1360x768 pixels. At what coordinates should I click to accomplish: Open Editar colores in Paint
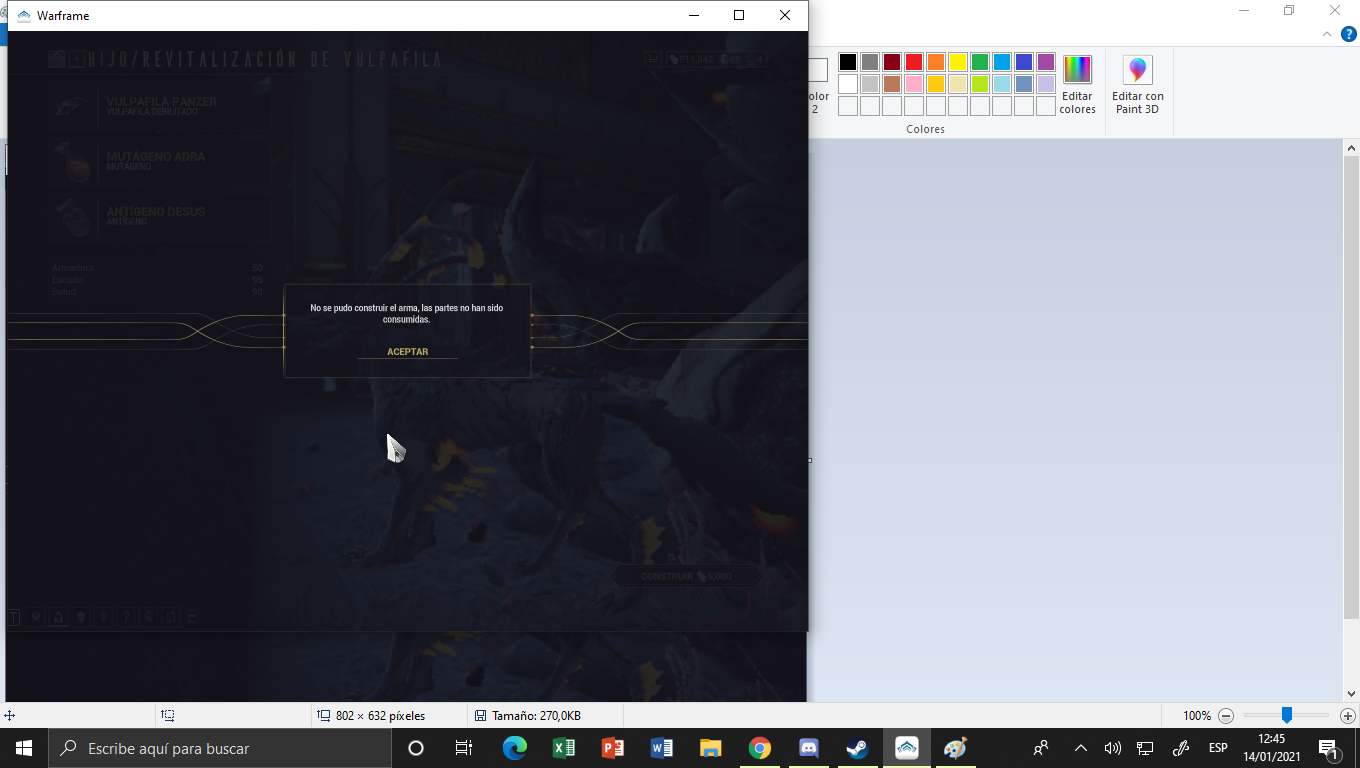coord(1077,86)
